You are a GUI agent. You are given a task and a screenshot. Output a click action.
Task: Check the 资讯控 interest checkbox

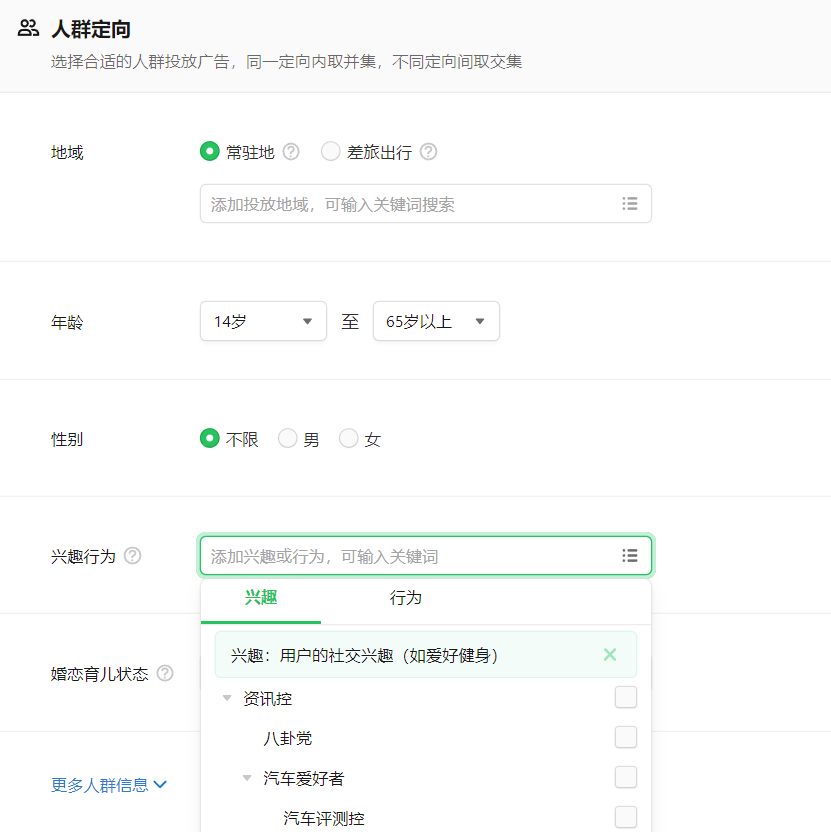[625, 697]
